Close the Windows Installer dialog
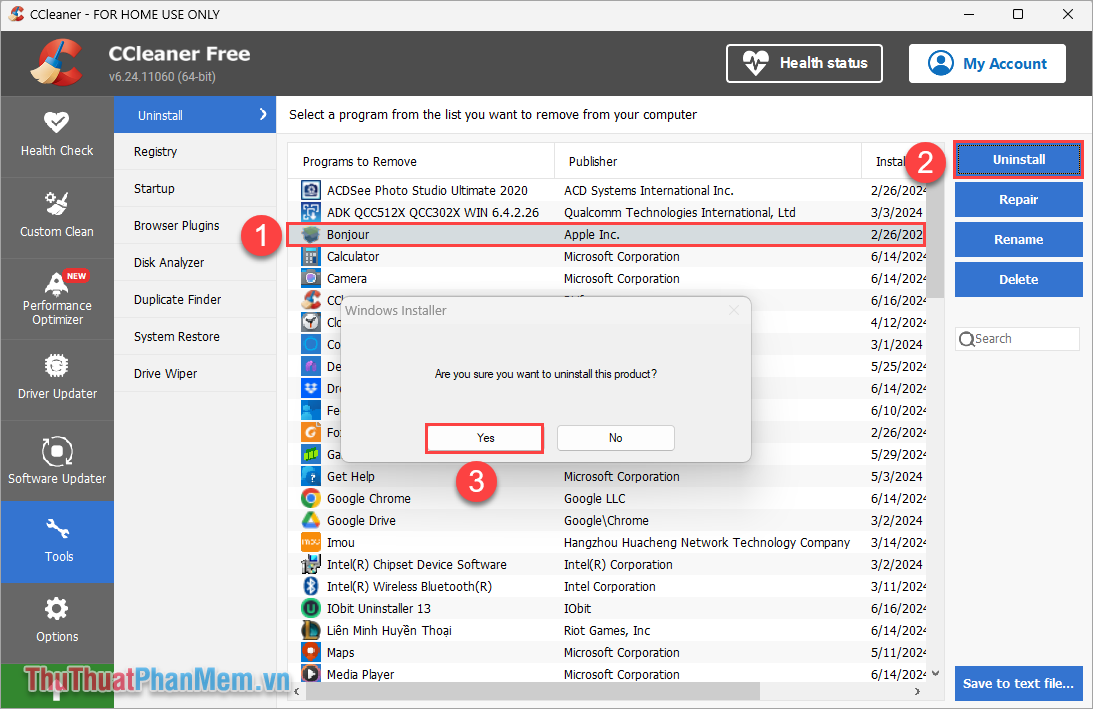 (x=733, y=310)
